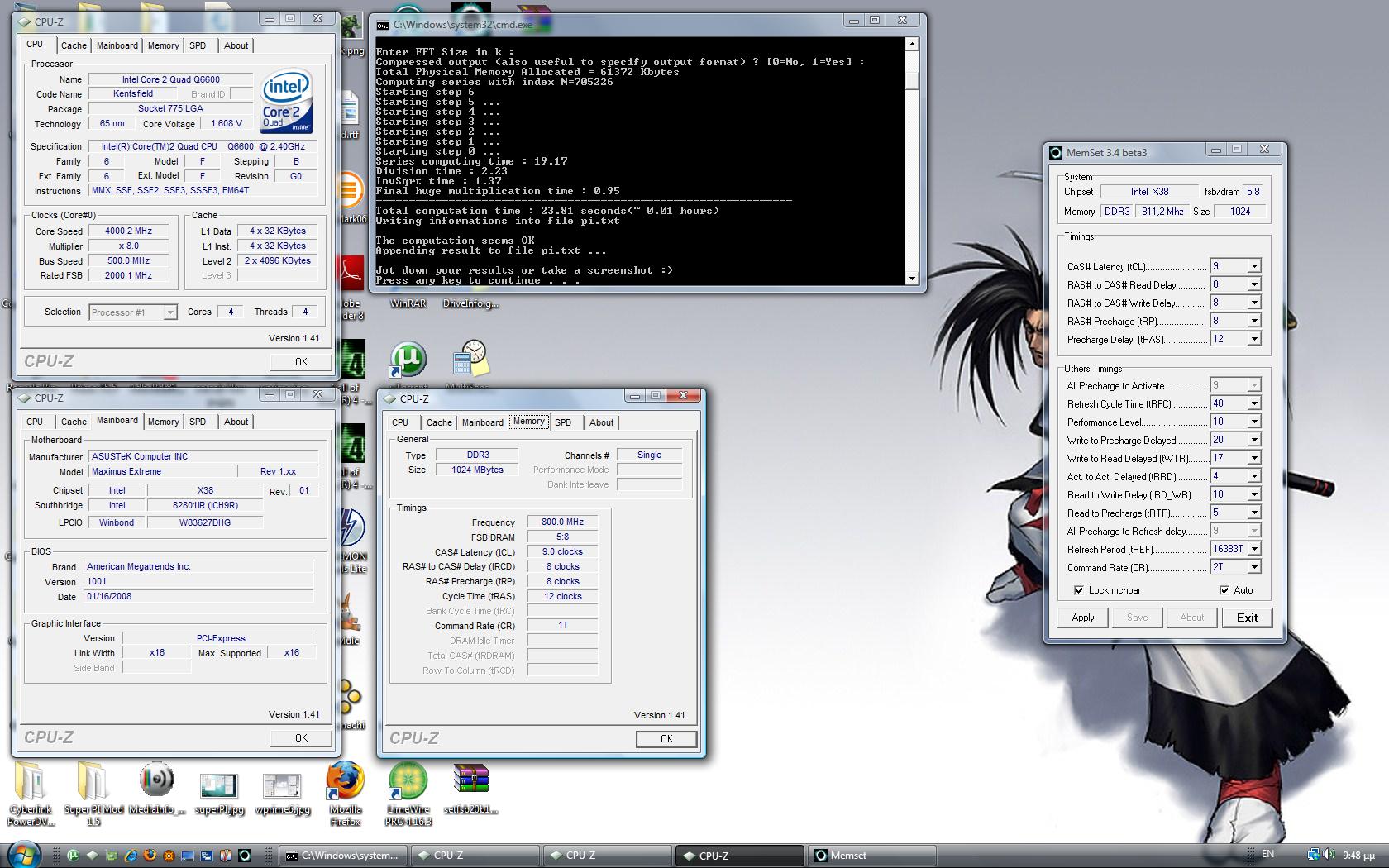
Task: Open Write to Read Delayed (tWTR) dropdown
Action: [1254, 458]
